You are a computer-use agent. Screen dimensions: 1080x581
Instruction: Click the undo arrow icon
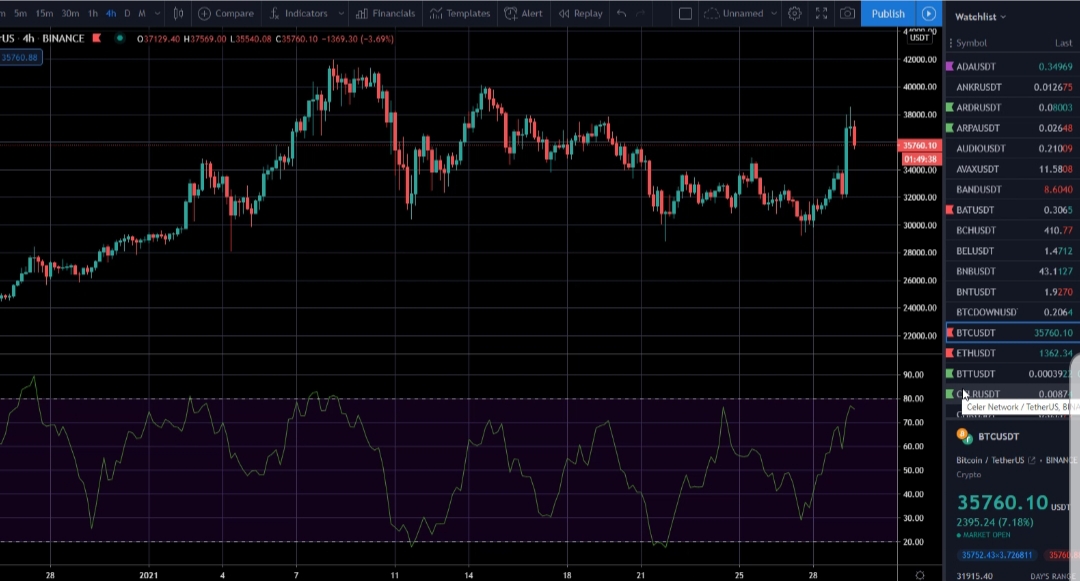(621, 13)
